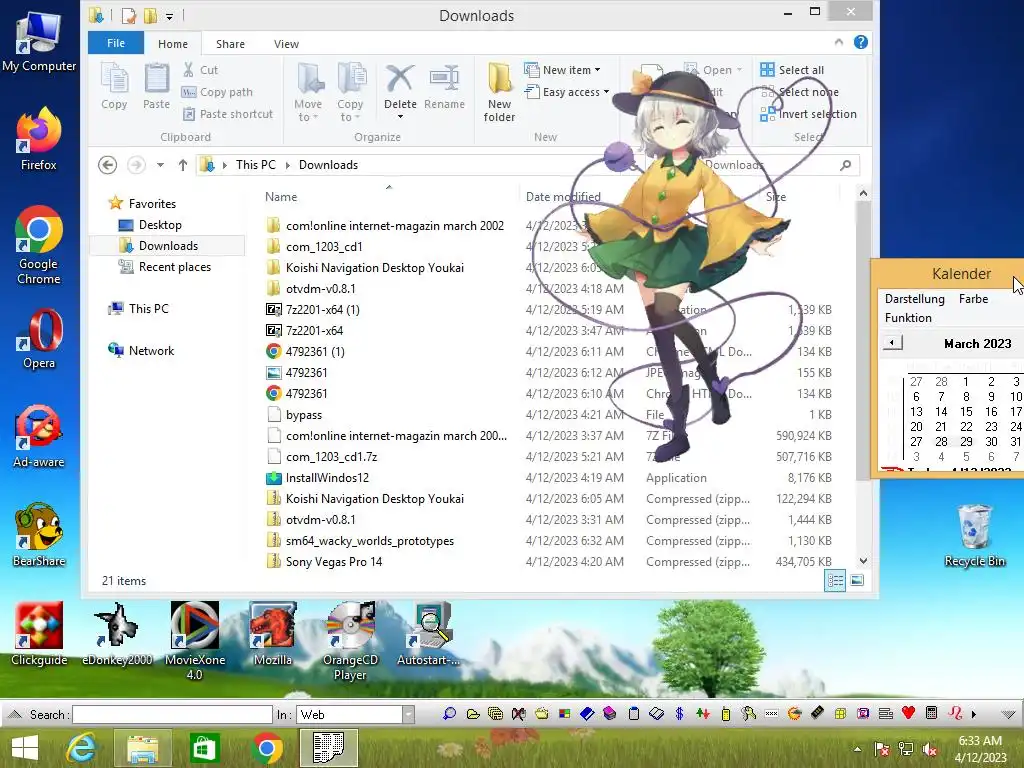The image size is (1024, 768).
Task: Click the Select all command
Action: (x=792, y=70)
